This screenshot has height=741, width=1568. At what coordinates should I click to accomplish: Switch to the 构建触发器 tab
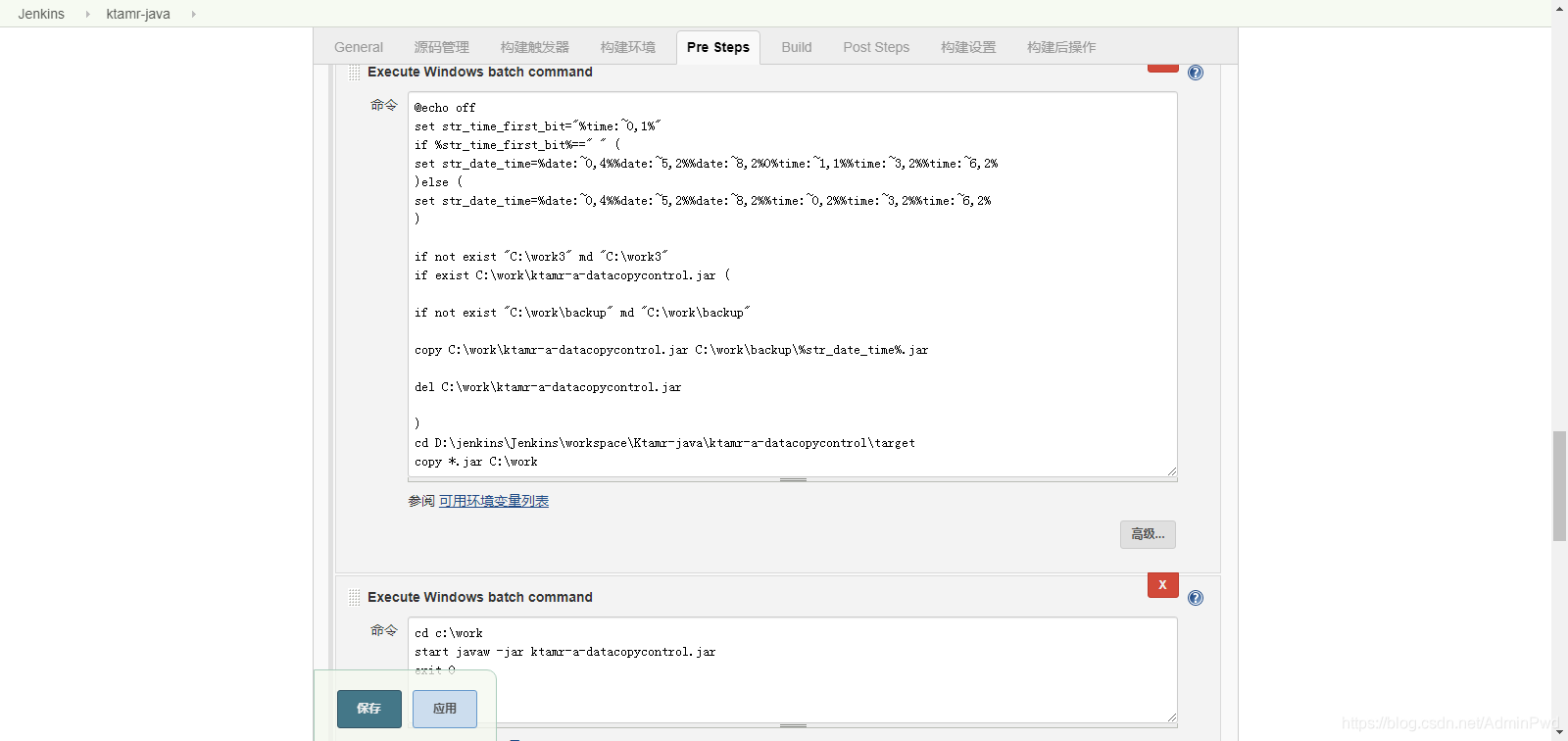pyautogui.click(x=534, y=47)
